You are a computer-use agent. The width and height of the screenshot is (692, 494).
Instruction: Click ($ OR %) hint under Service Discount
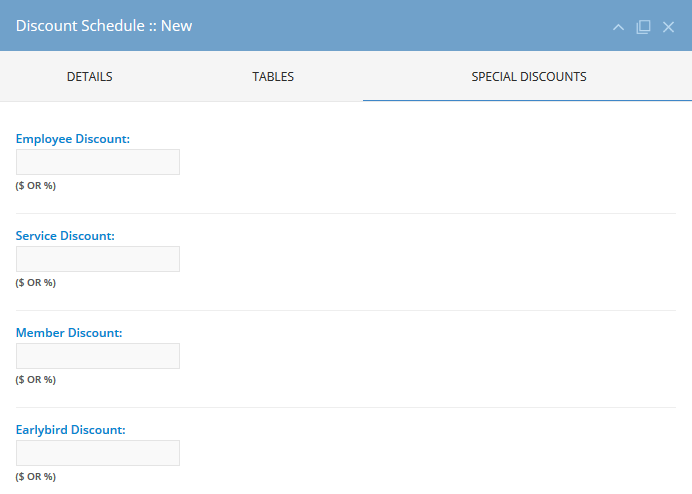pyautogui.click(x=36, y=283)
